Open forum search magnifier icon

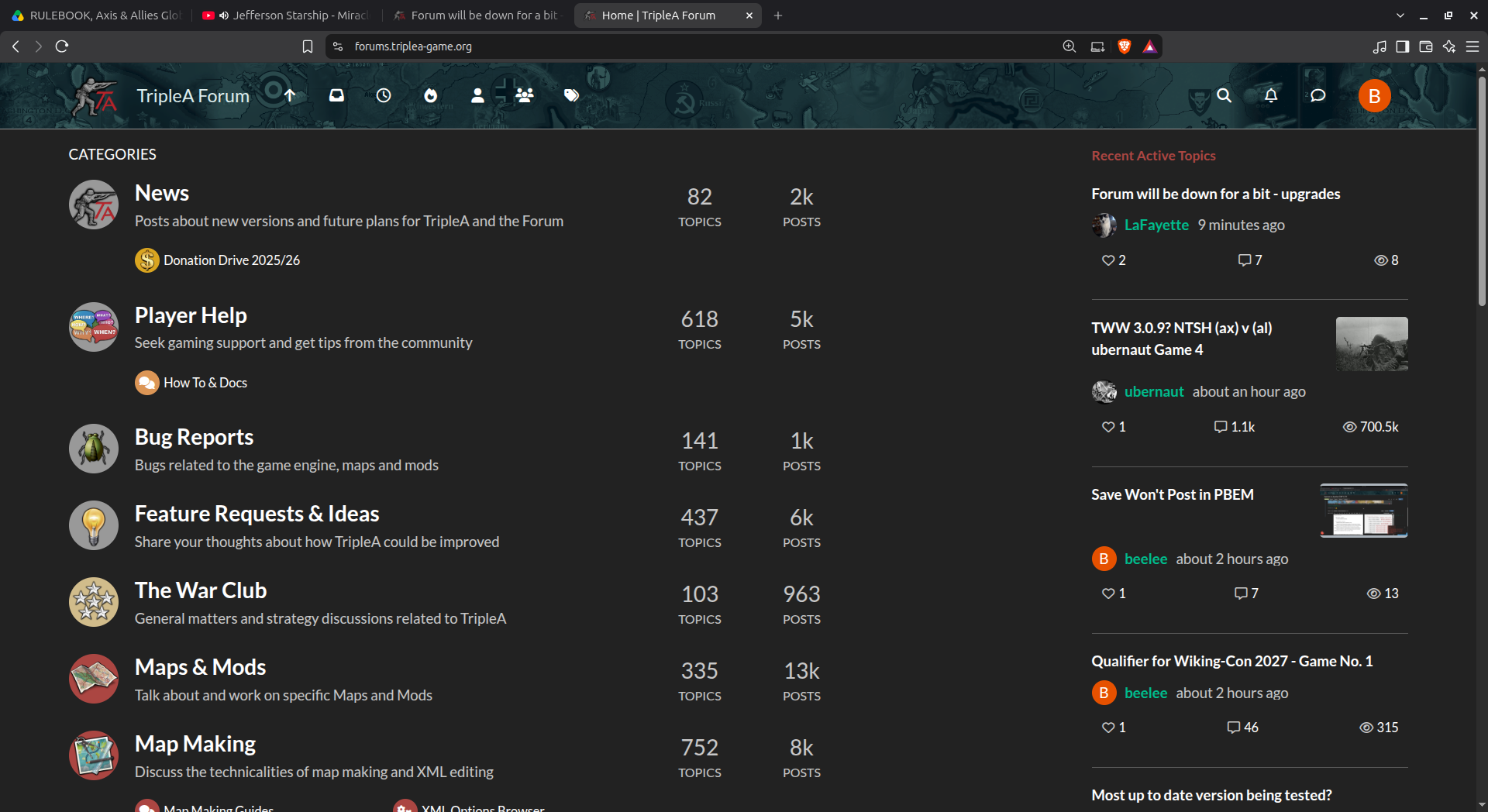pos(1224,95)
